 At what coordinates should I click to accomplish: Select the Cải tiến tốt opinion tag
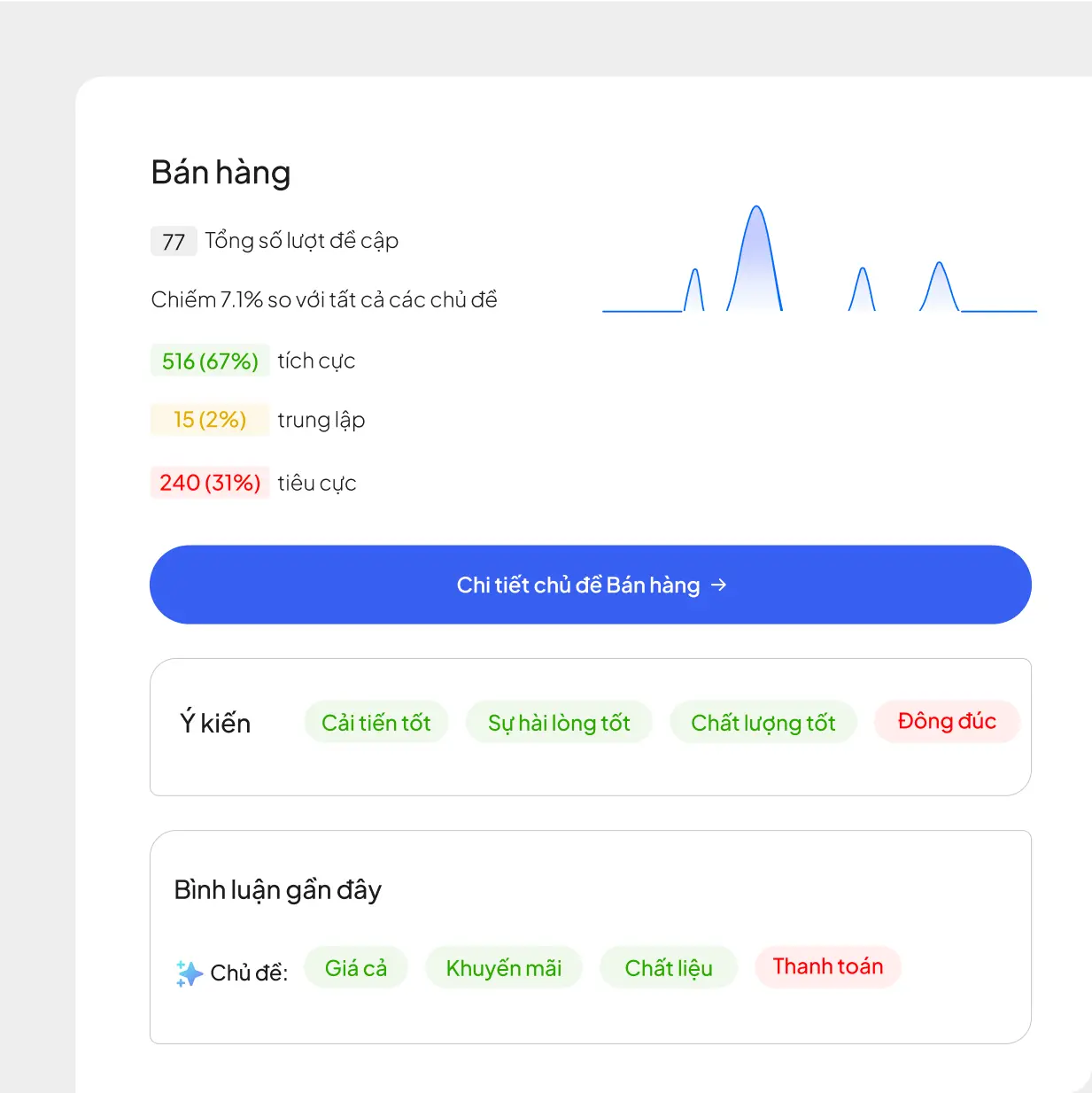tap(376, 723)
